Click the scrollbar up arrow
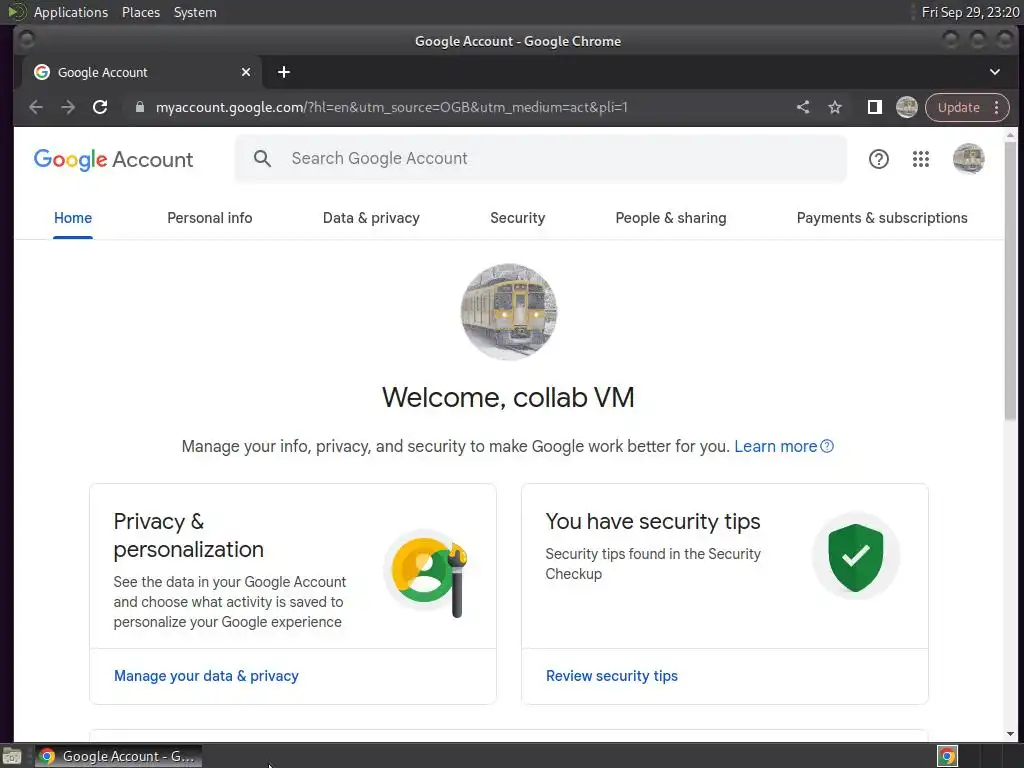This screenshot has width=1024, height=768. point(1010,135)
